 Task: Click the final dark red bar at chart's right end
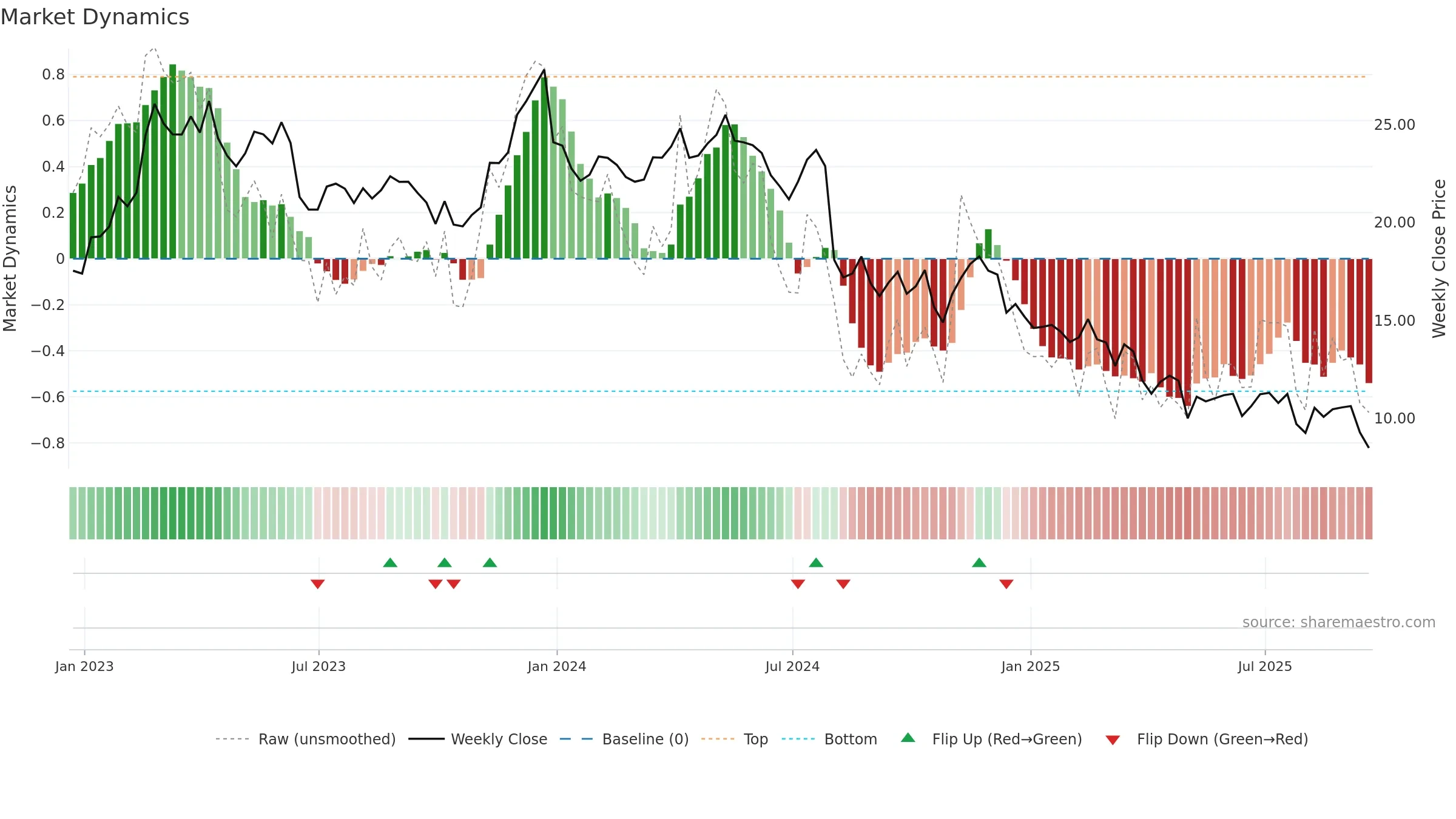point(1369,321)
